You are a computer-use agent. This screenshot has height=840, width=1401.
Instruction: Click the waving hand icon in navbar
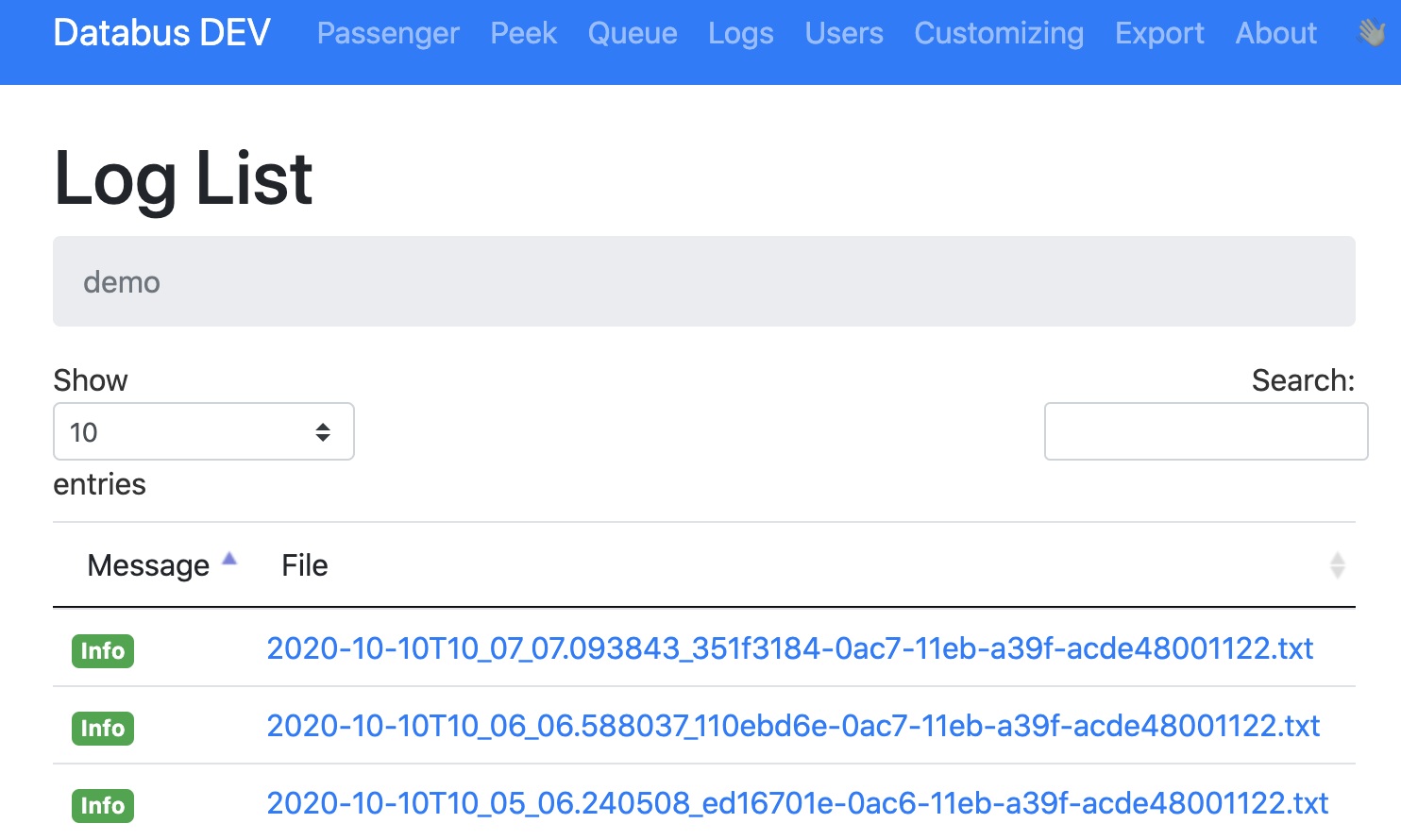(x=1372, y=33)
